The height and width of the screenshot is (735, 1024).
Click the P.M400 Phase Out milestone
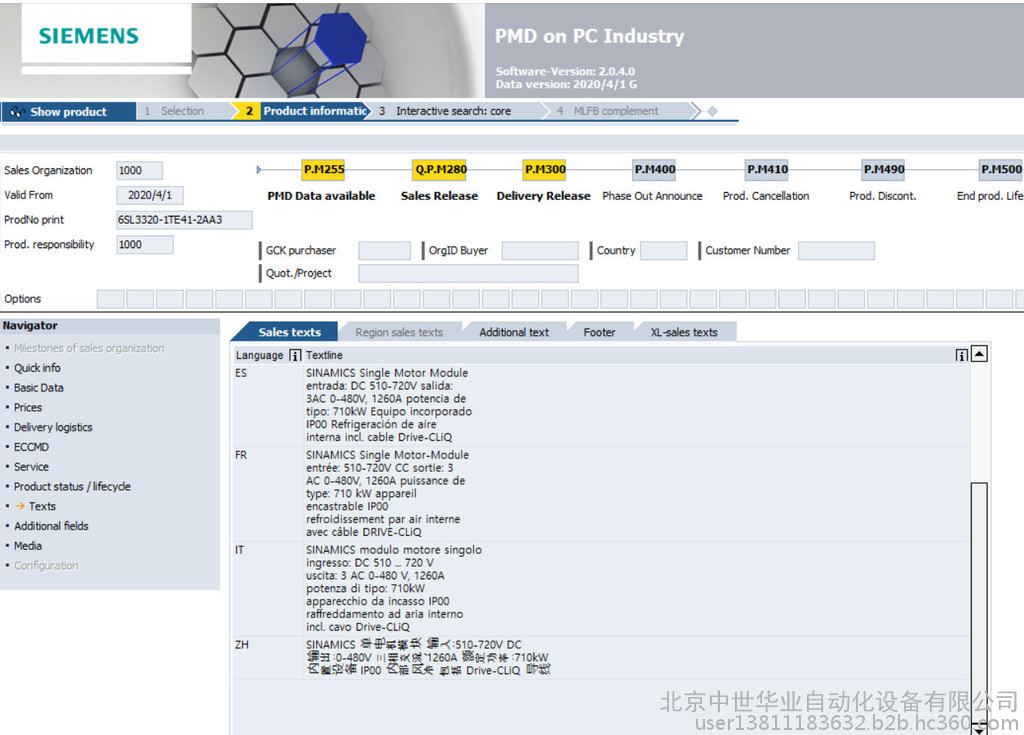click(654, 170)
